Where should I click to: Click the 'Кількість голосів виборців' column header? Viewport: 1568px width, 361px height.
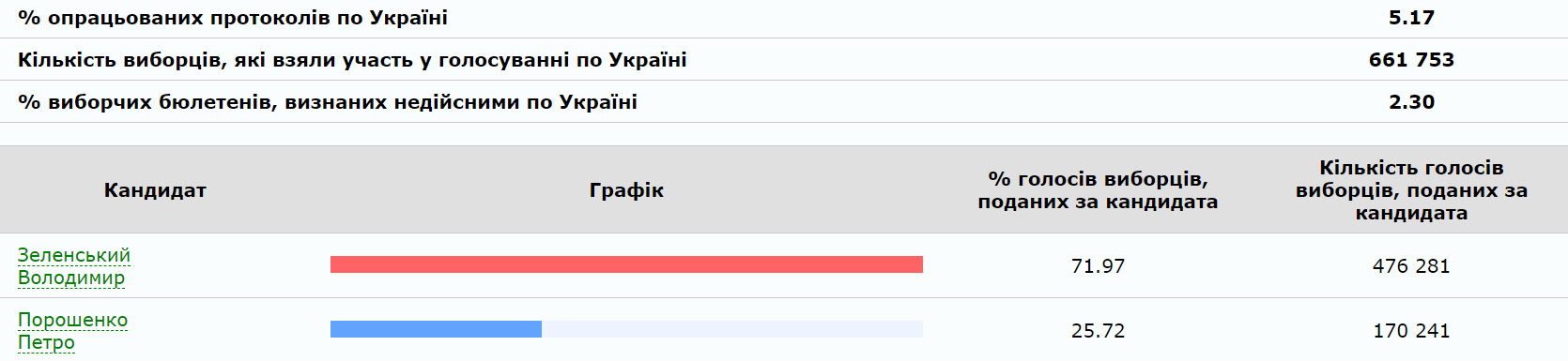[1411, 190]
